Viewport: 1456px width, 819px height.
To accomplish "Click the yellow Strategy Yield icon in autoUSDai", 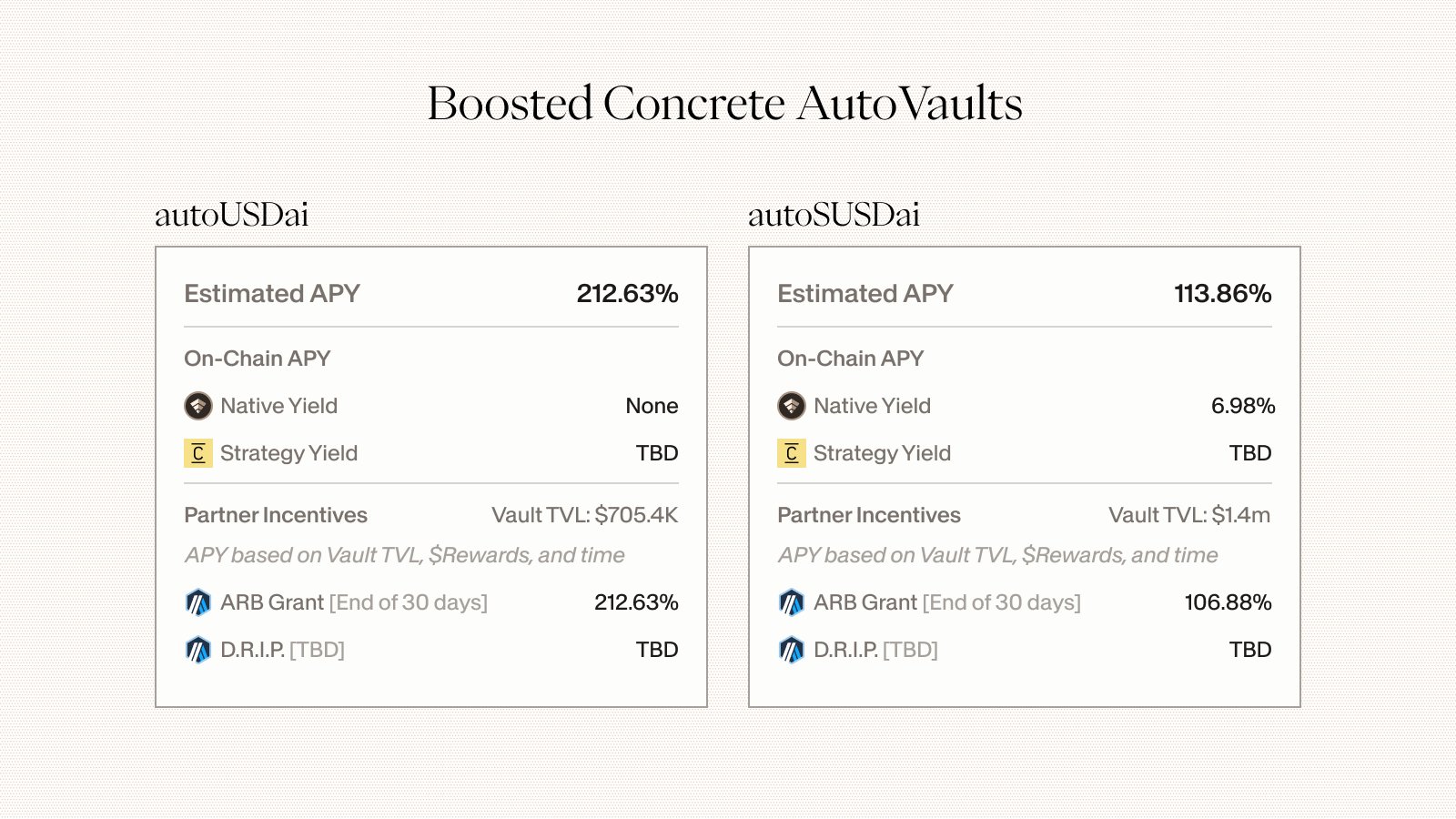I will (198, 453).
